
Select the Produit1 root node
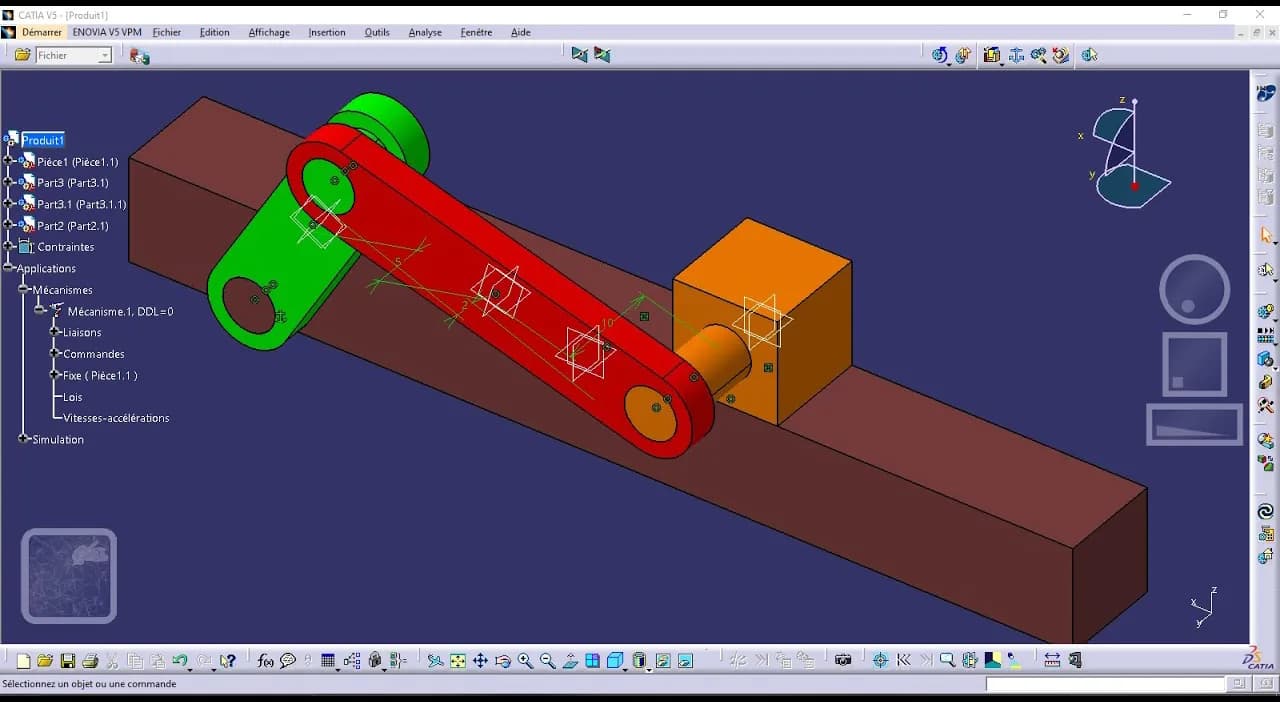pos(43,140)
